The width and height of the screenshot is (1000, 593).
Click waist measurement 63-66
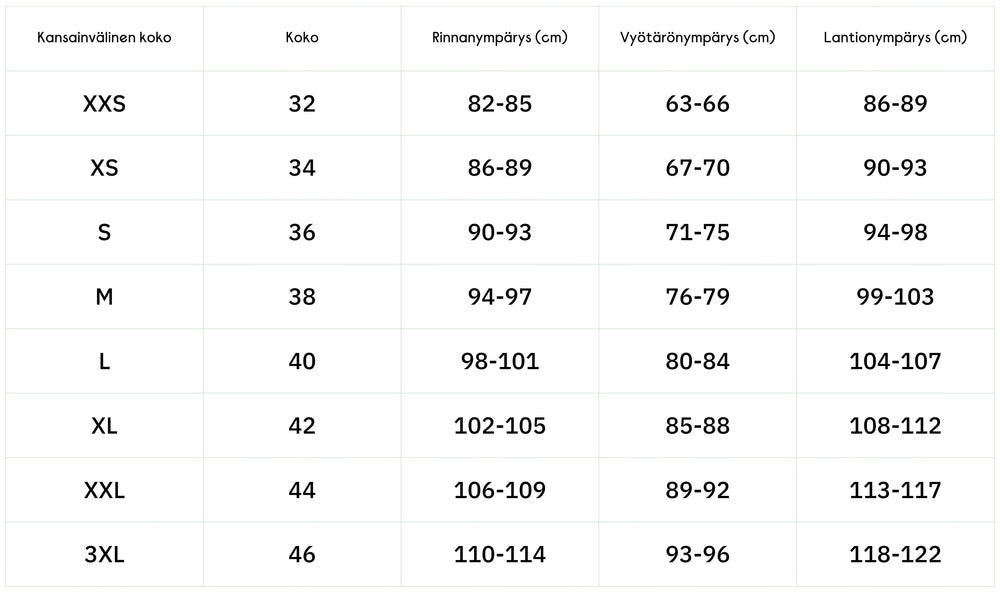click(698, 103)
